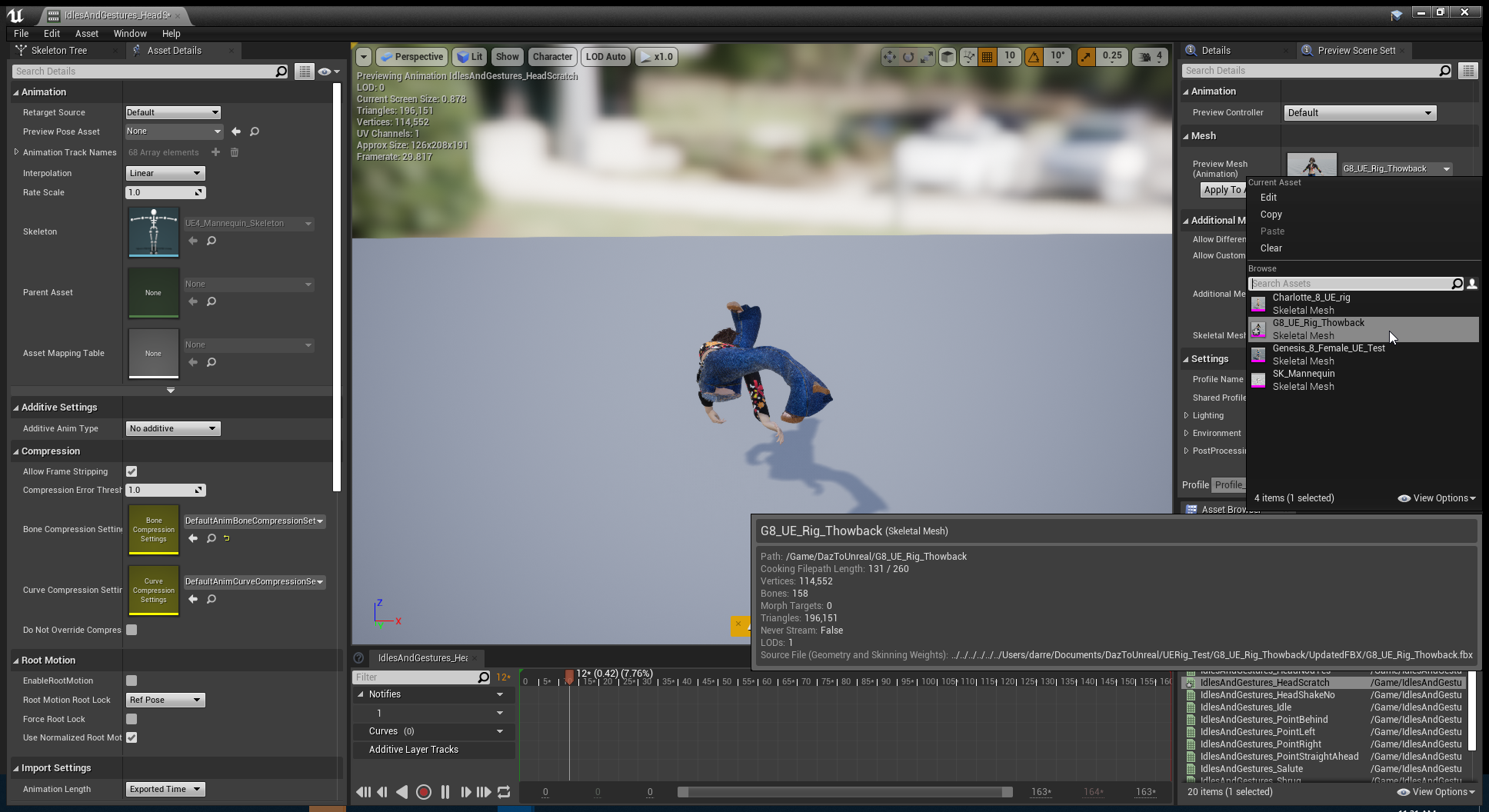The image size is (1489, 812).
Task: Open scale snap value 0.25 dropdown
Action: (x=1112, y=57)
